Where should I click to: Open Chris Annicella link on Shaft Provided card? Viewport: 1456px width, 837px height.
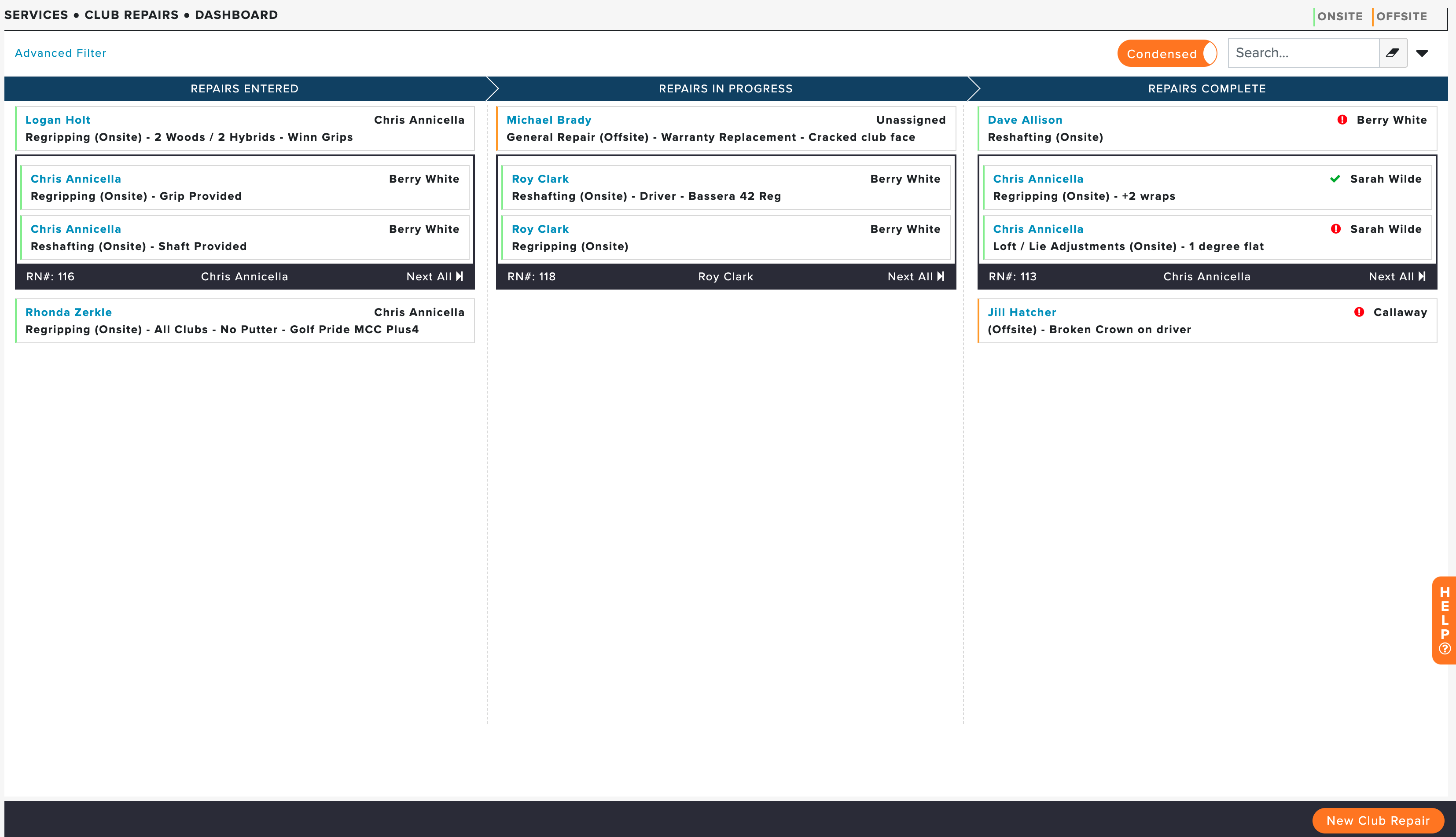pos(76,229)
